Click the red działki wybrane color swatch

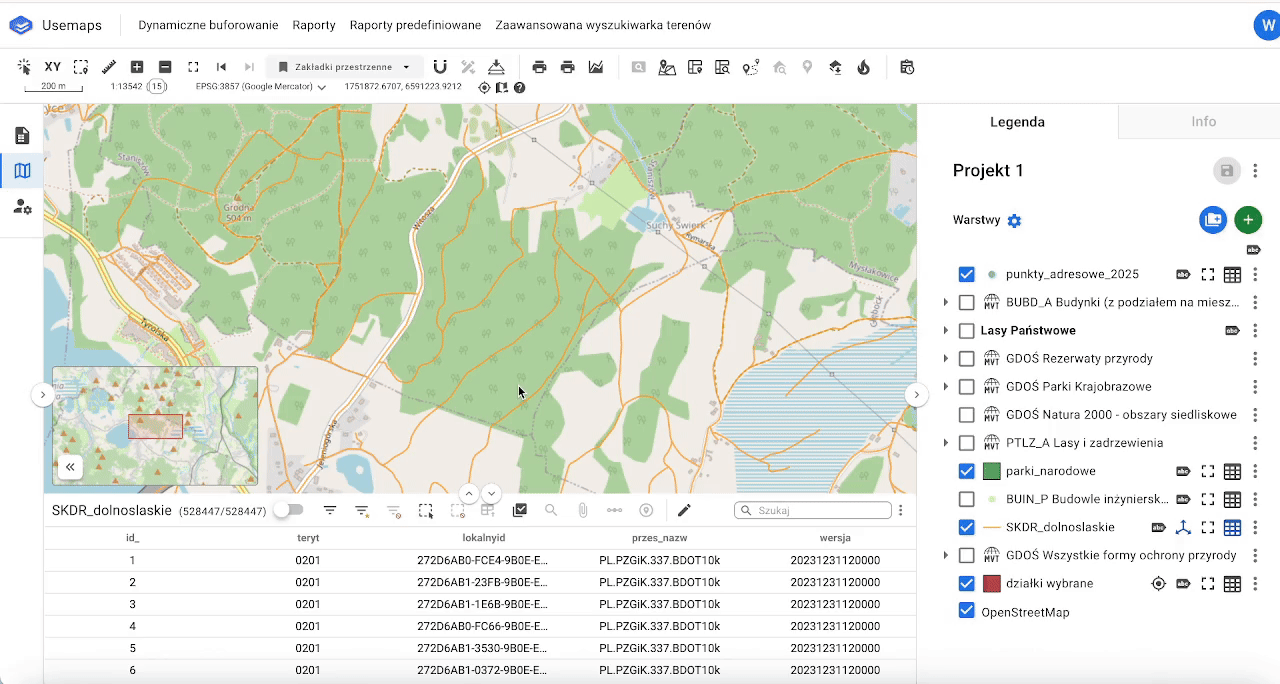[x=992, y=583]
